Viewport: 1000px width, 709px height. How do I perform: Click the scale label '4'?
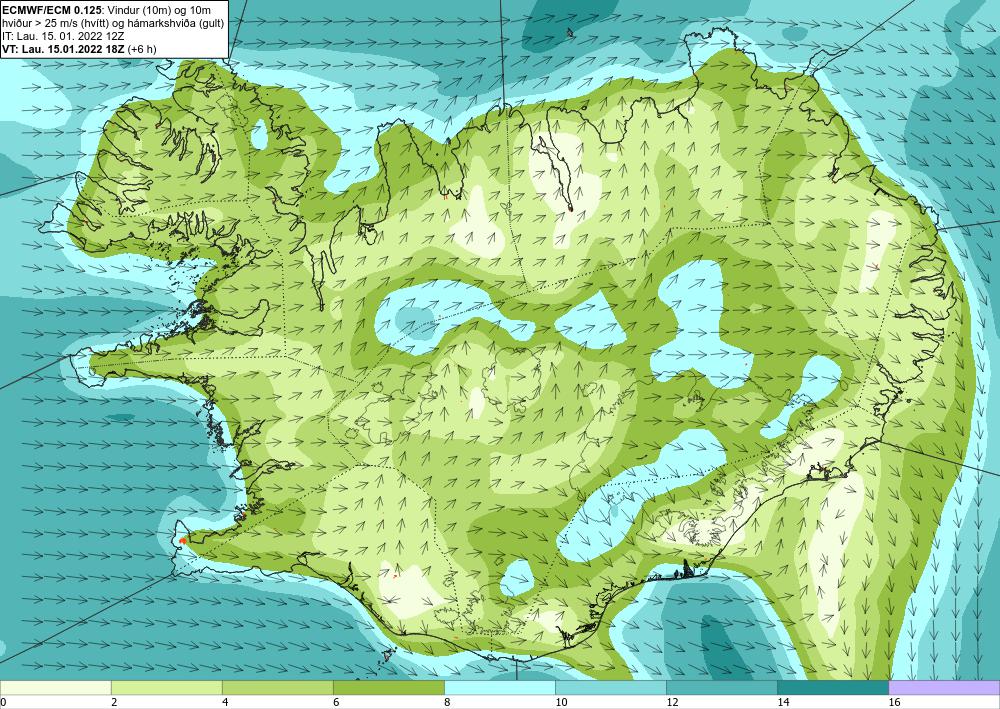pos(224,702)
